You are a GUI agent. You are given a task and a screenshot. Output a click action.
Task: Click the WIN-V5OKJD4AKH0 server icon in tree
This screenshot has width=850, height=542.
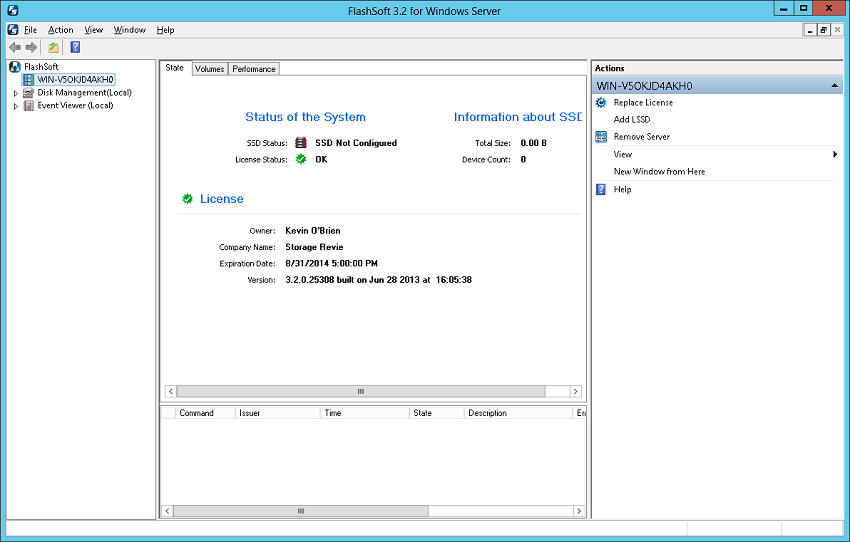pos(28,80)
